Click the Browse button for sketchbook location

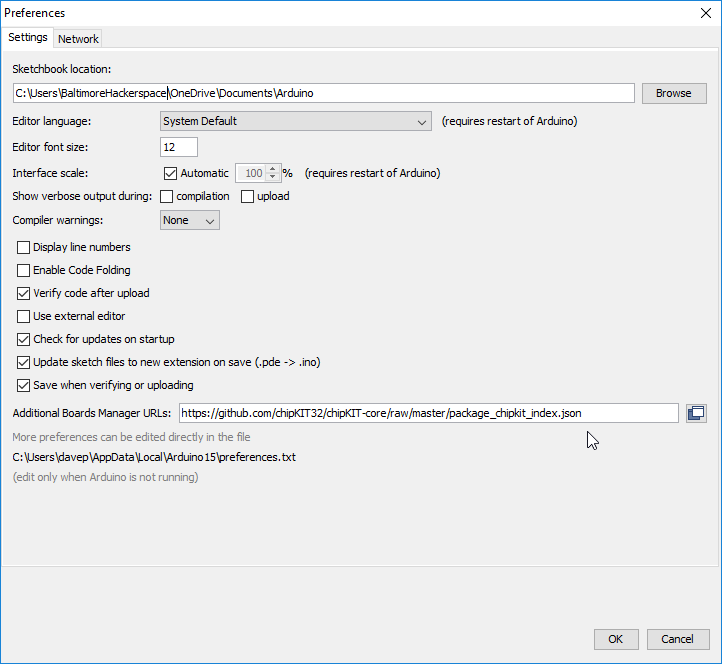[x=674, y=93]
